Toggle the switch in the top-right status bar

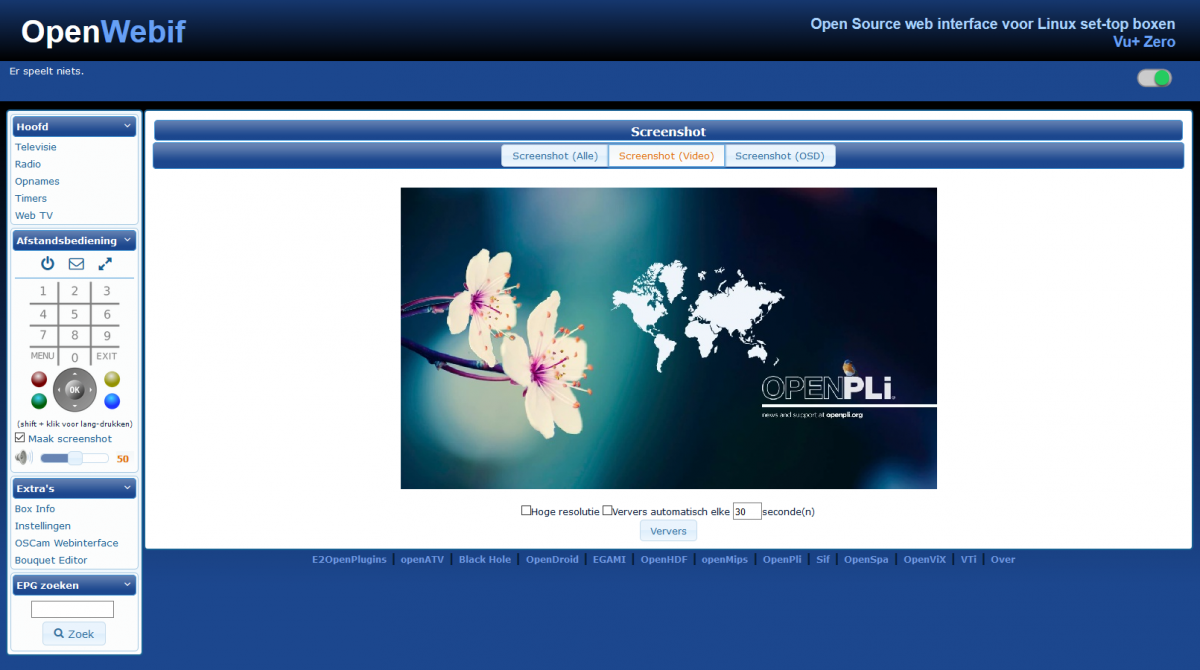[1154, 76]
